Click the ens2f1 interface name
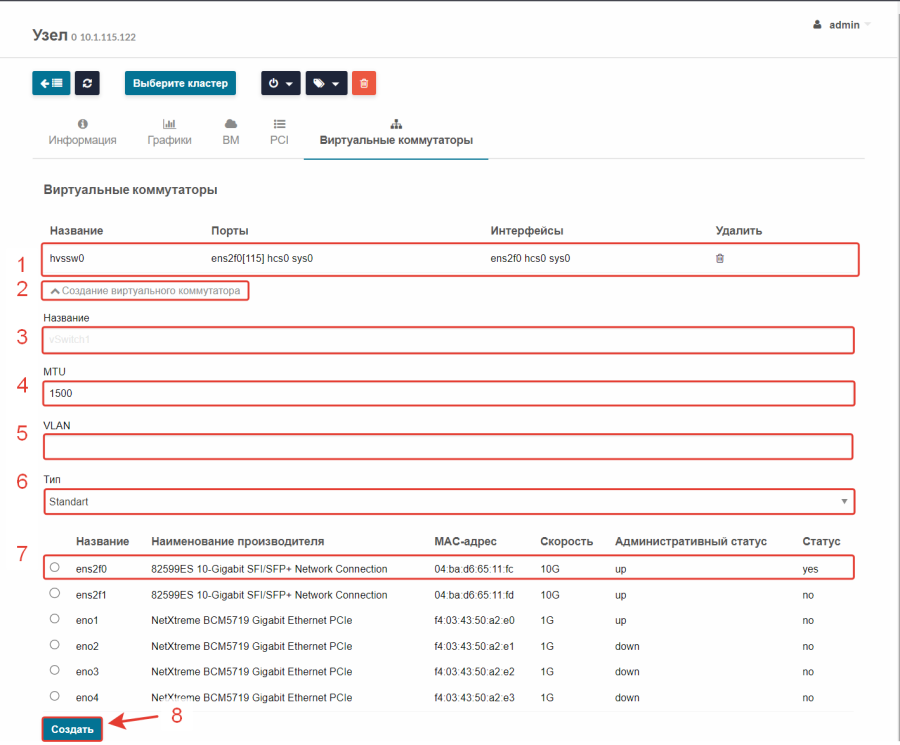900x745 pixels. pos(91,595)
